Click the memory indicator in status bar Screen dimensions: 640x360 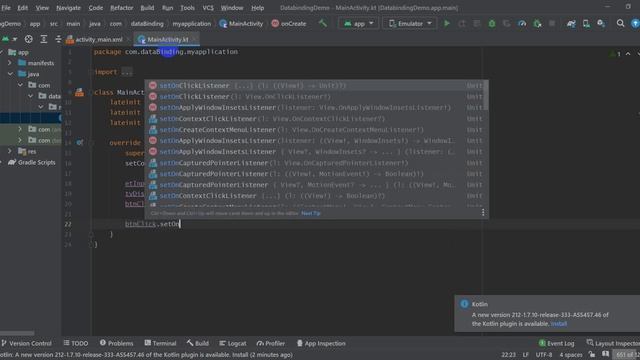pyautogui.click(x=627, y=355)
